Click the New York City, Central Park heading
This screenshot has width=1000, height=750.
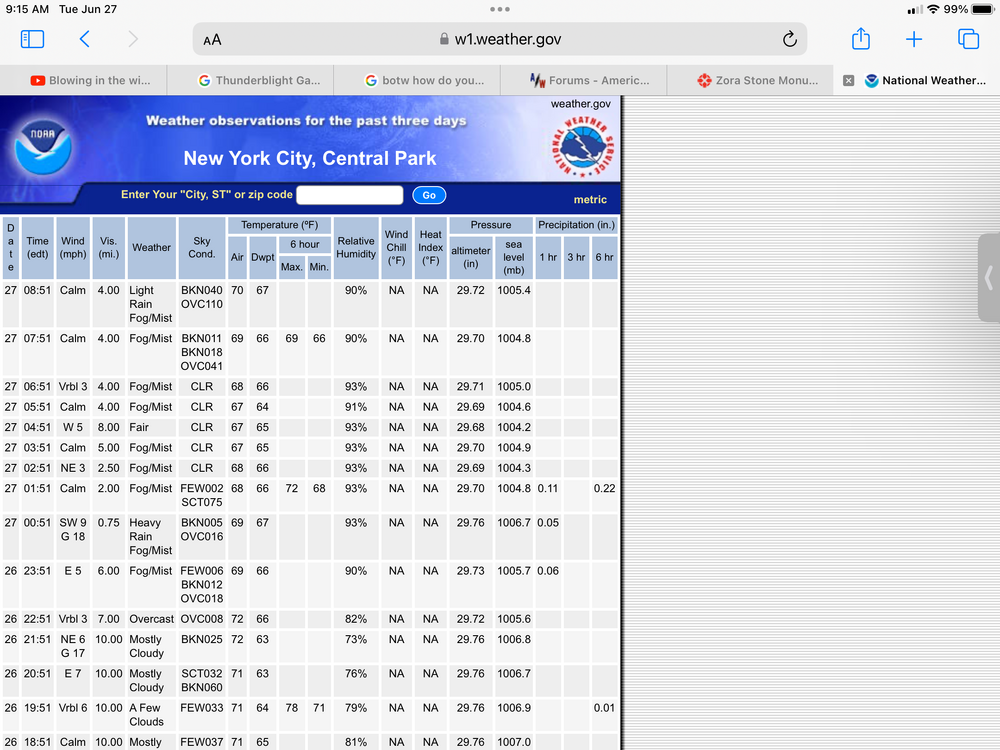310,158
